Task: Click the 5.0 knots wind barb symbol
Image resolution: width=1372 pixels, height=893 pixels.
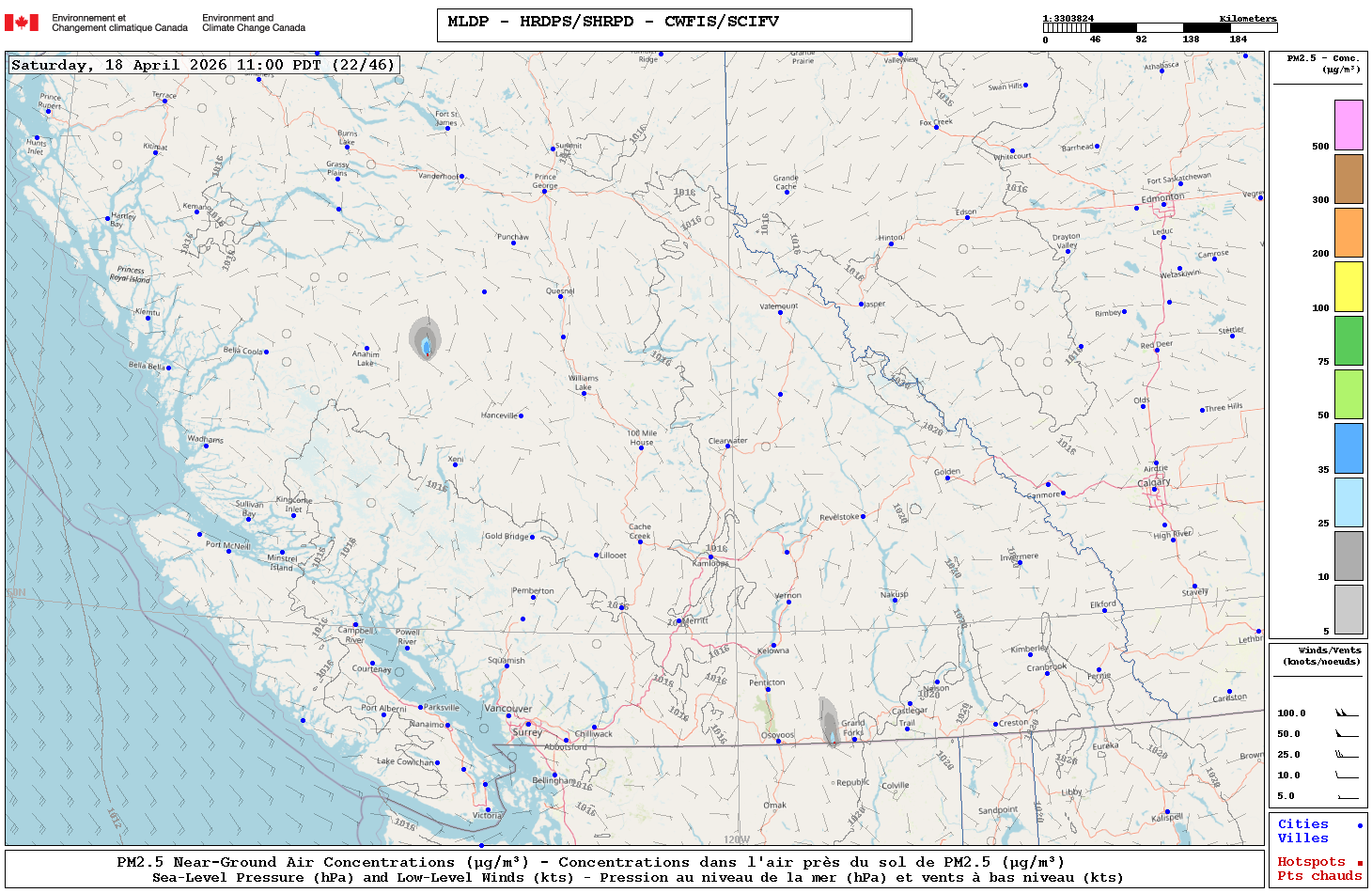Action: click(1346, 796)
